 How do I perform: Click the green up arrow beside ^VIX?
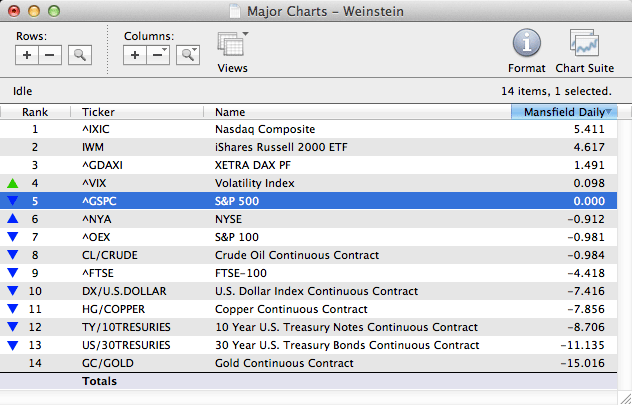[x=12, y=183]
